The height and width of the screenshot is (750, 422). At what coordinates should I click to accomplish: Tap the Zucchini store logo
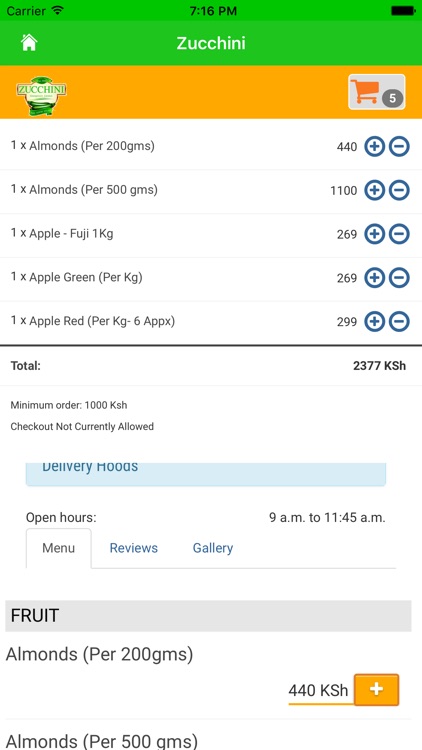pos(41,95)
